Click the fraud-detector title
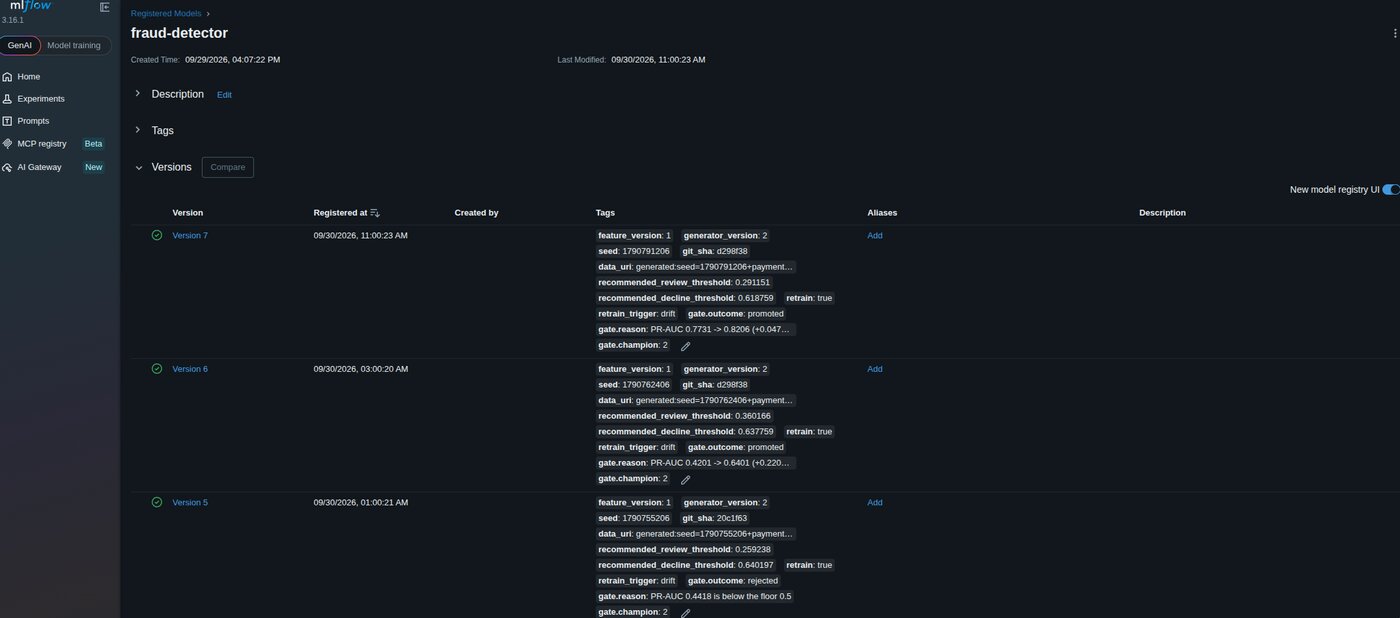 click(x=179, y=33)
